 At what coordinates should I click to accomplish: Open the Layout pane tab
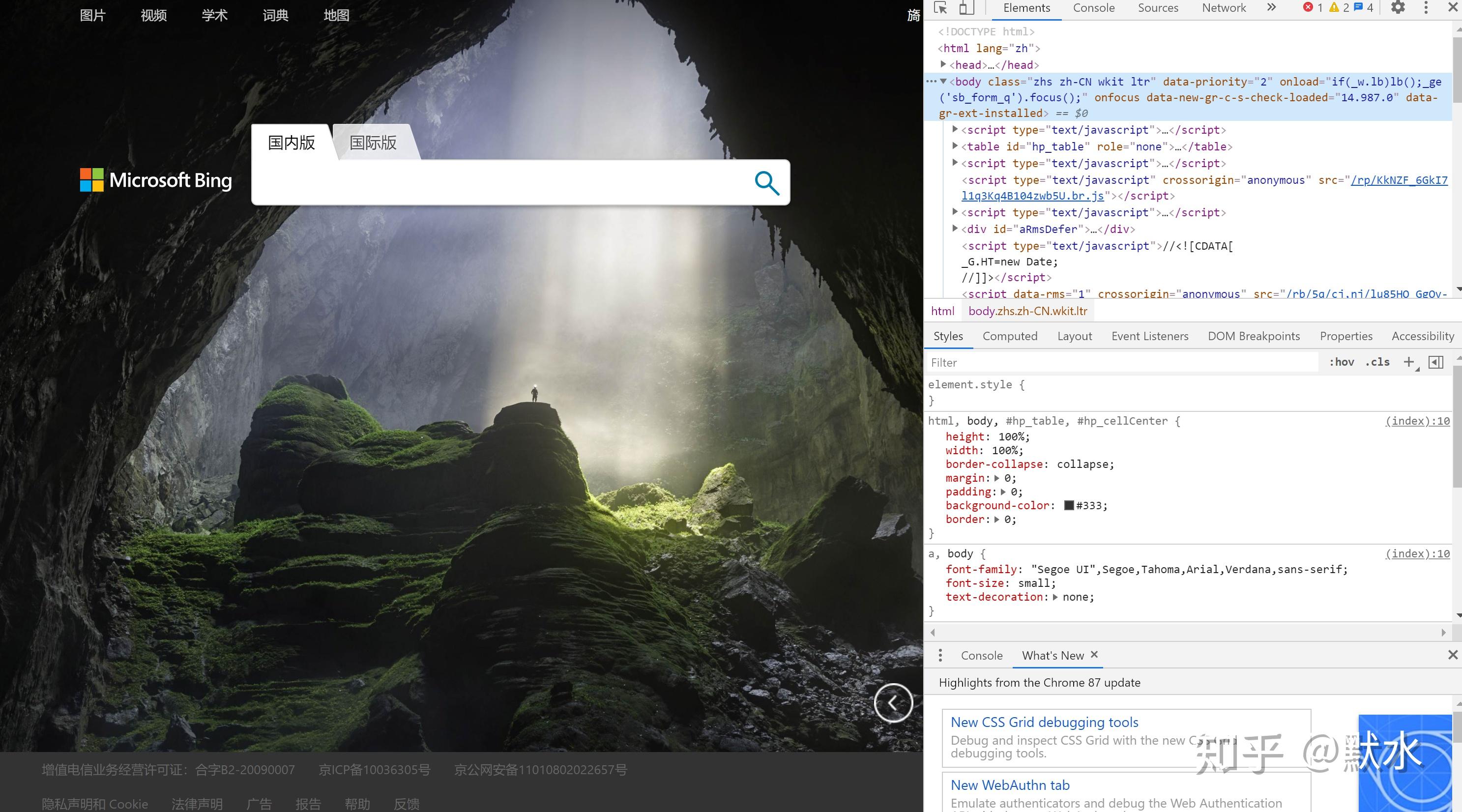click(x=1074, y=336)
